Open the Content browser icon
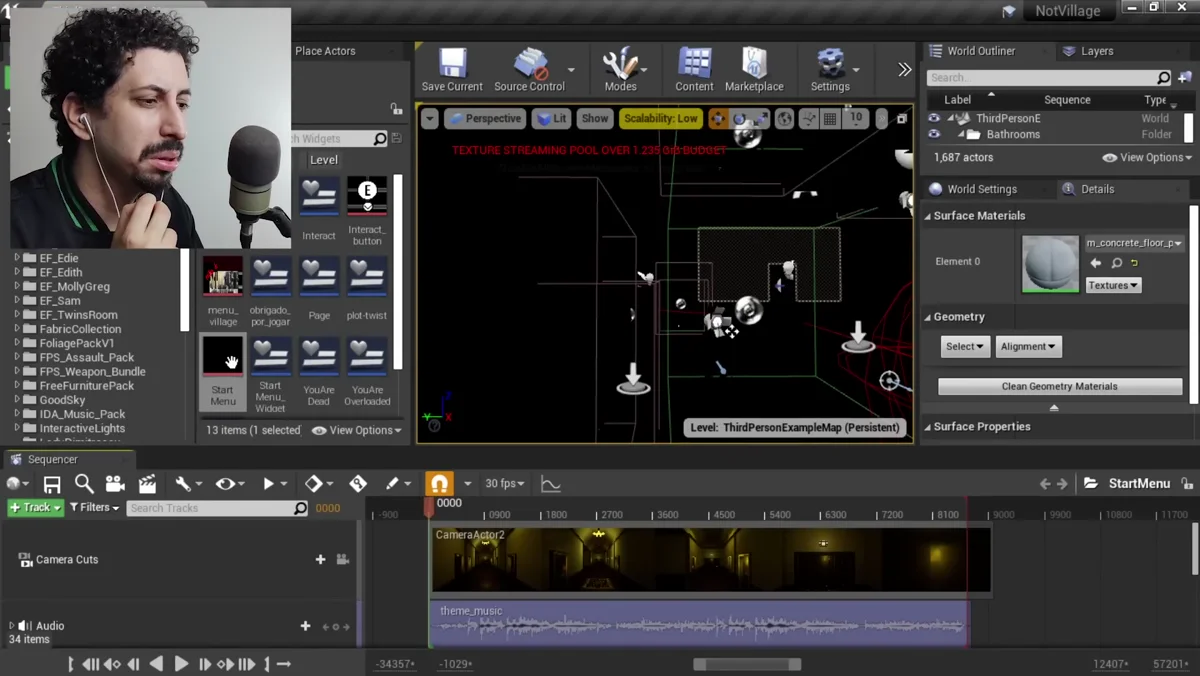1200x676 pixels. [x=694, y=70]
